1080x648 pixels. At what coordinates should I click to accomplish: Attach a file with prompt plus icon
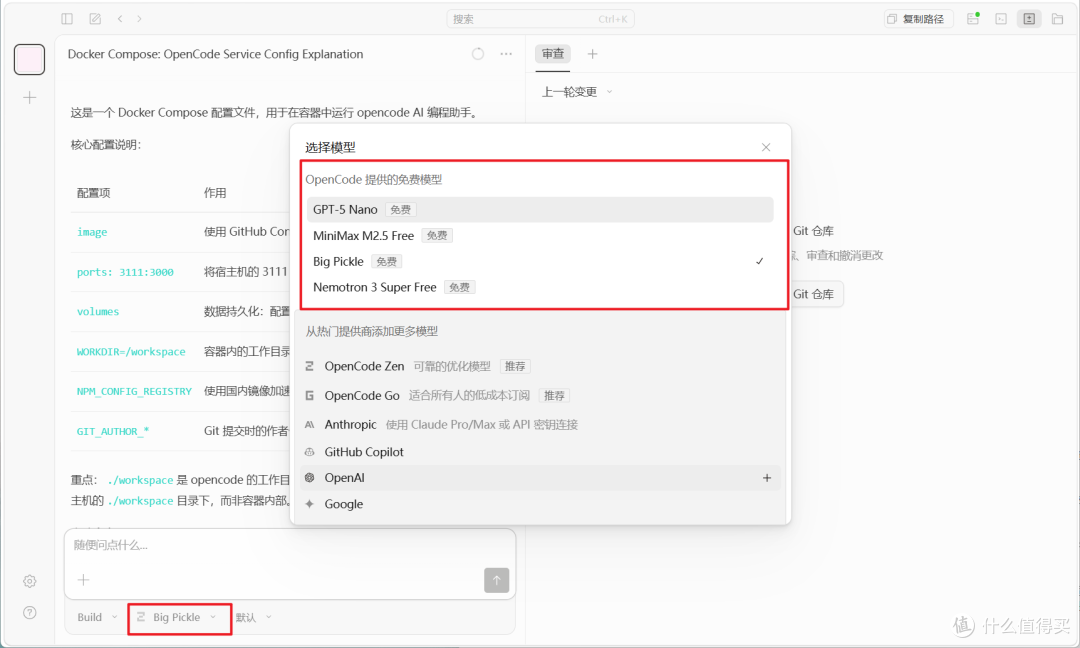83,580
